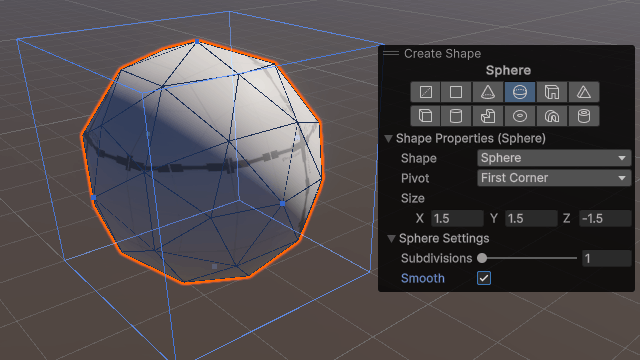Select the Cone shape icon
Screen dimensions: 640x360
click(488, 92)
